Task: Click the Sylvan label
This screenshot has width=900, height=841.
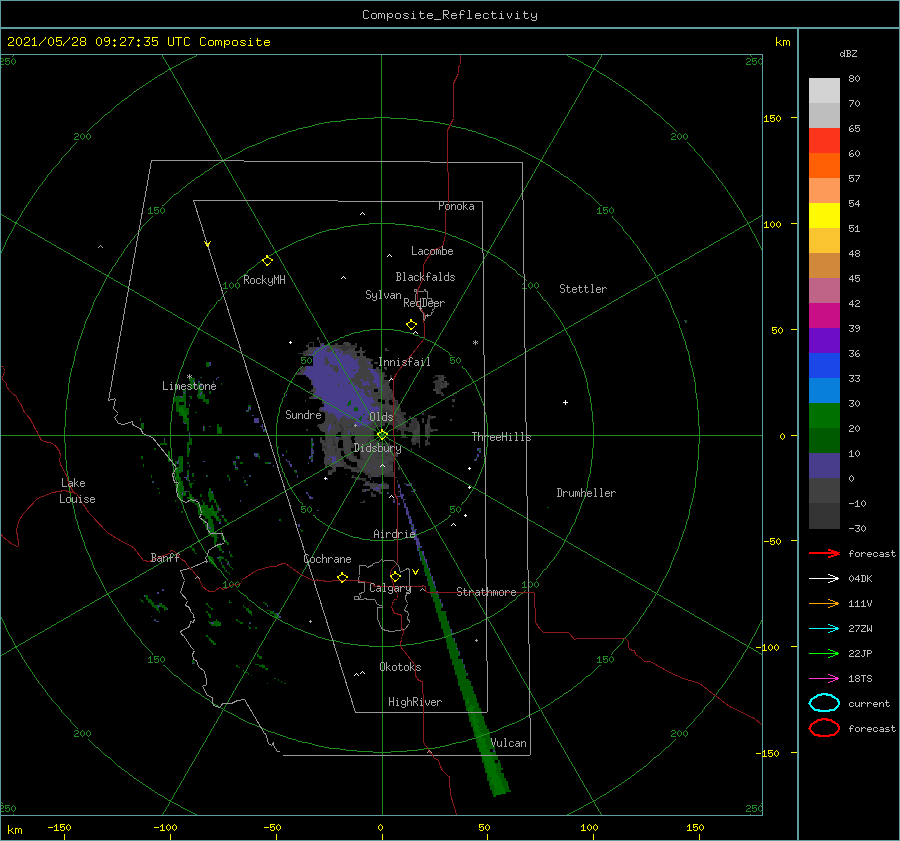Action: (383, 295)
